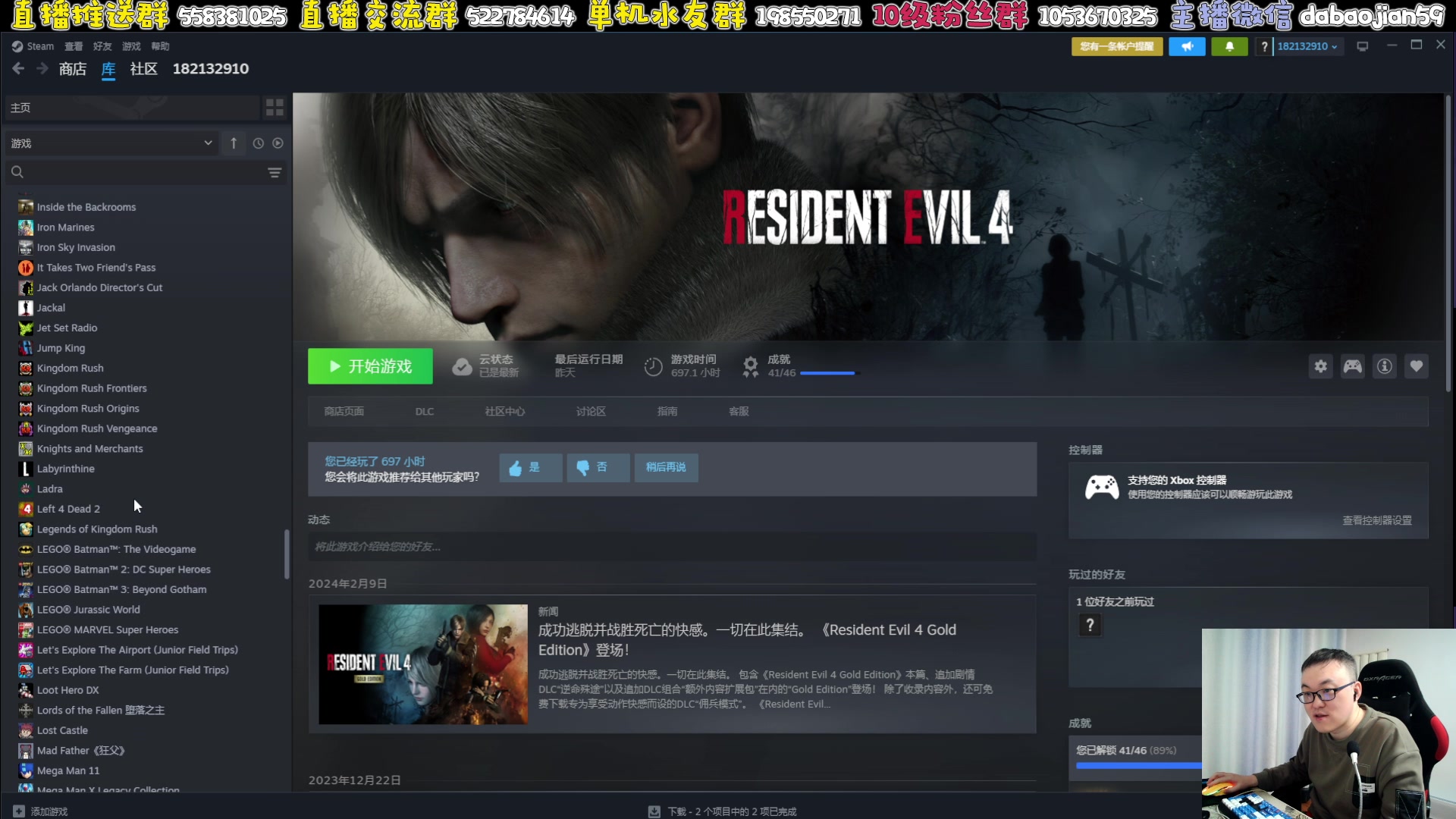Open account dropdown 182132910
This screenshot has height=819, width=1456.
coord(1307,46)
